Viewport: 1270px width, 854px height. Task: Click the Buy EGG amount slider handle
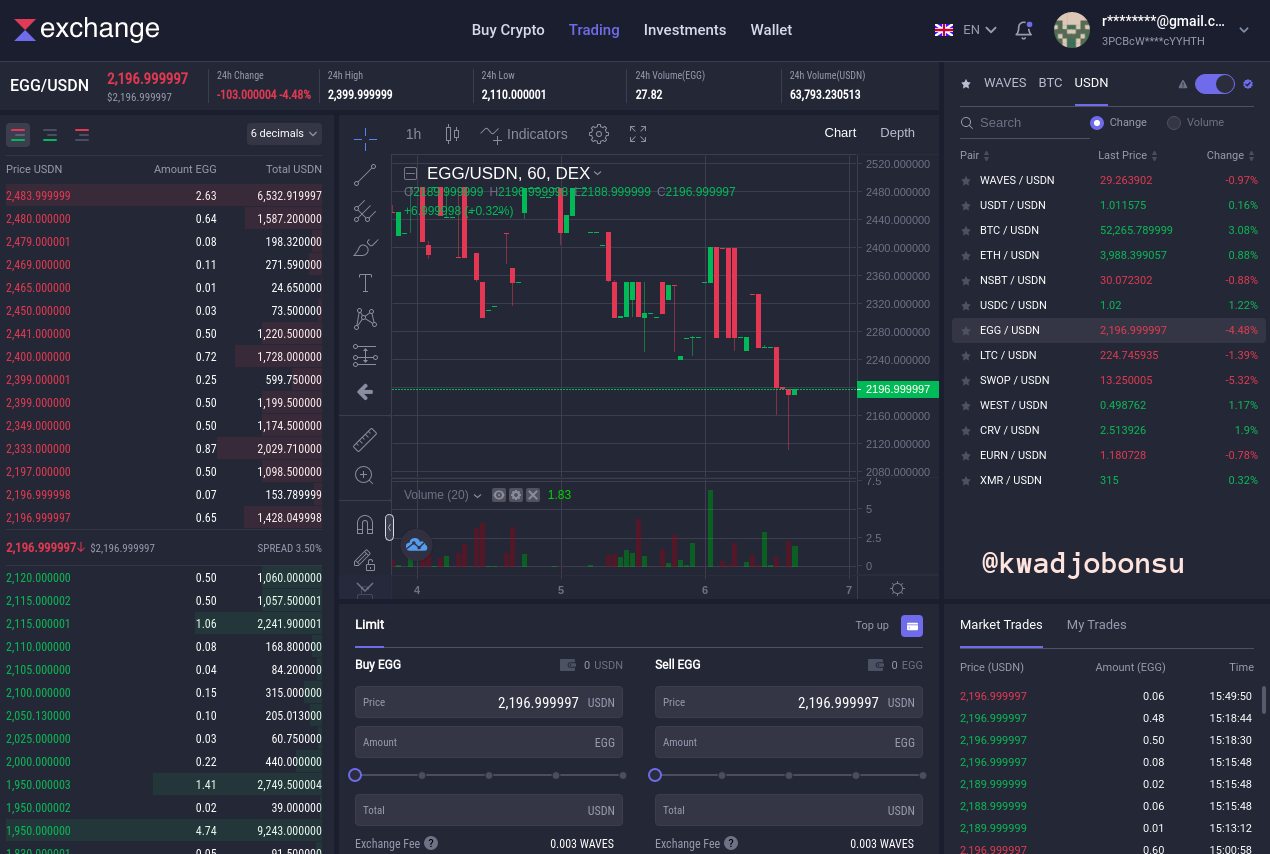click(x=355, y=775)
